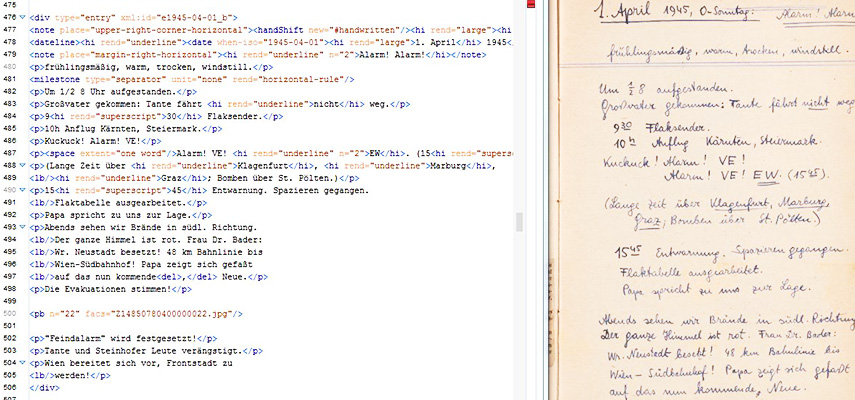Collapse the paragraph fold at line 490
This screenshot has width=855, height=400.
click(x=22, y=190)
